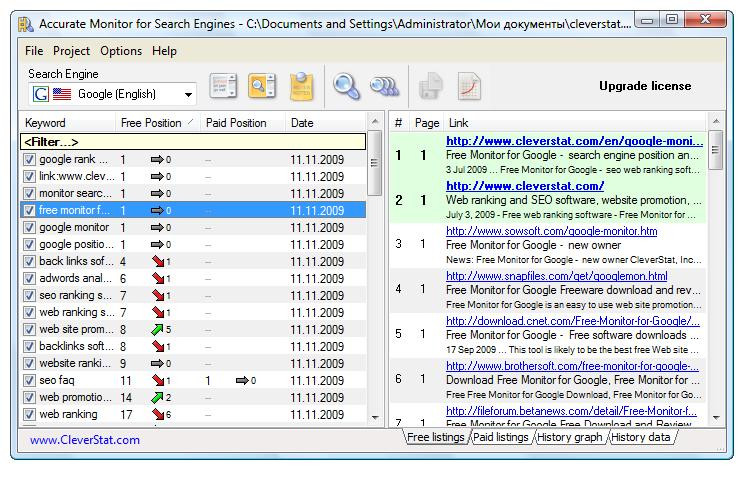This screenshot has height=478, width=752.
Task: Open the Search Engine dropdown
Action: [189, 95]
